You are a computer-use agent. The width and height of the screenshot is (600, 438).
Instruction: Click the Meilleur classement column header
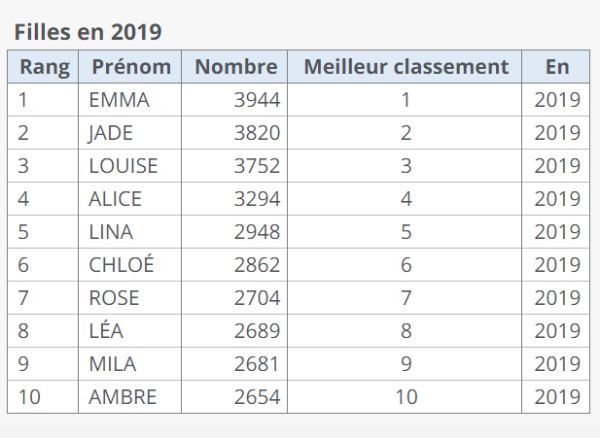point(405,67)
